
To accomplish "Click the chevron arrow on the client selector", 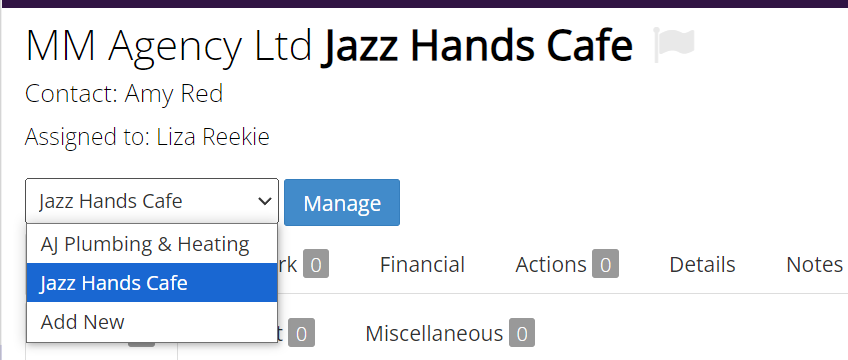I will point(264,202).
